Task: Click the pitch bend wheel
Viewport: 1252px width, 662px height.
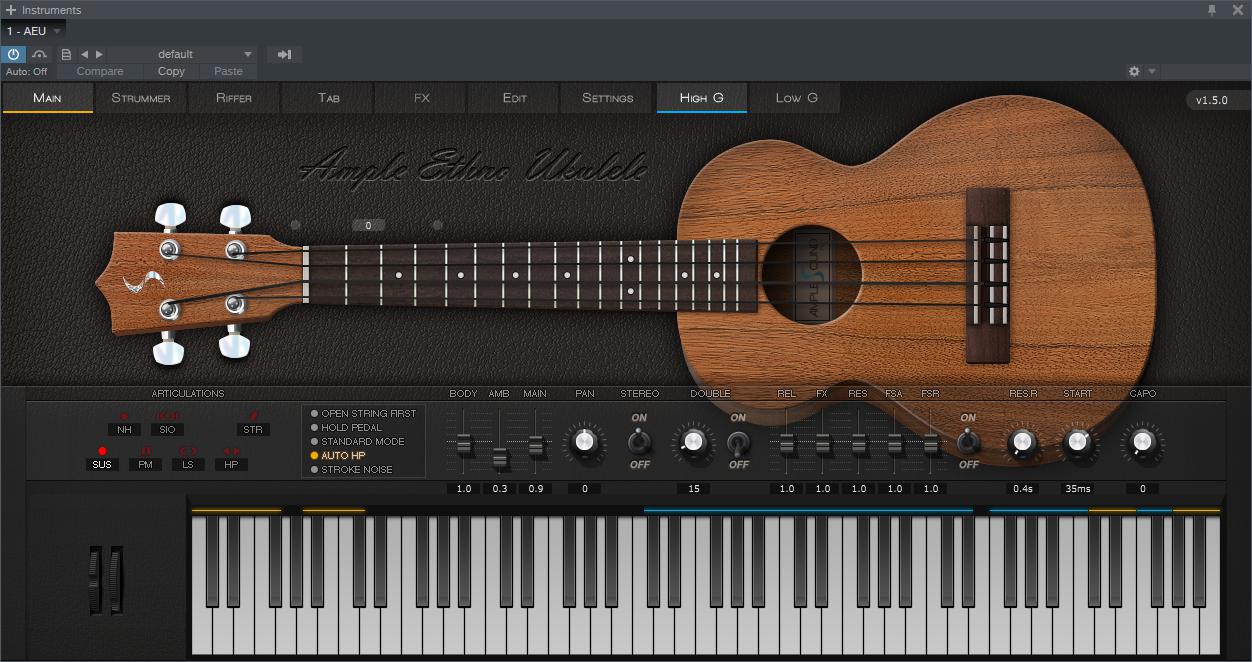Action: [95, 580]
